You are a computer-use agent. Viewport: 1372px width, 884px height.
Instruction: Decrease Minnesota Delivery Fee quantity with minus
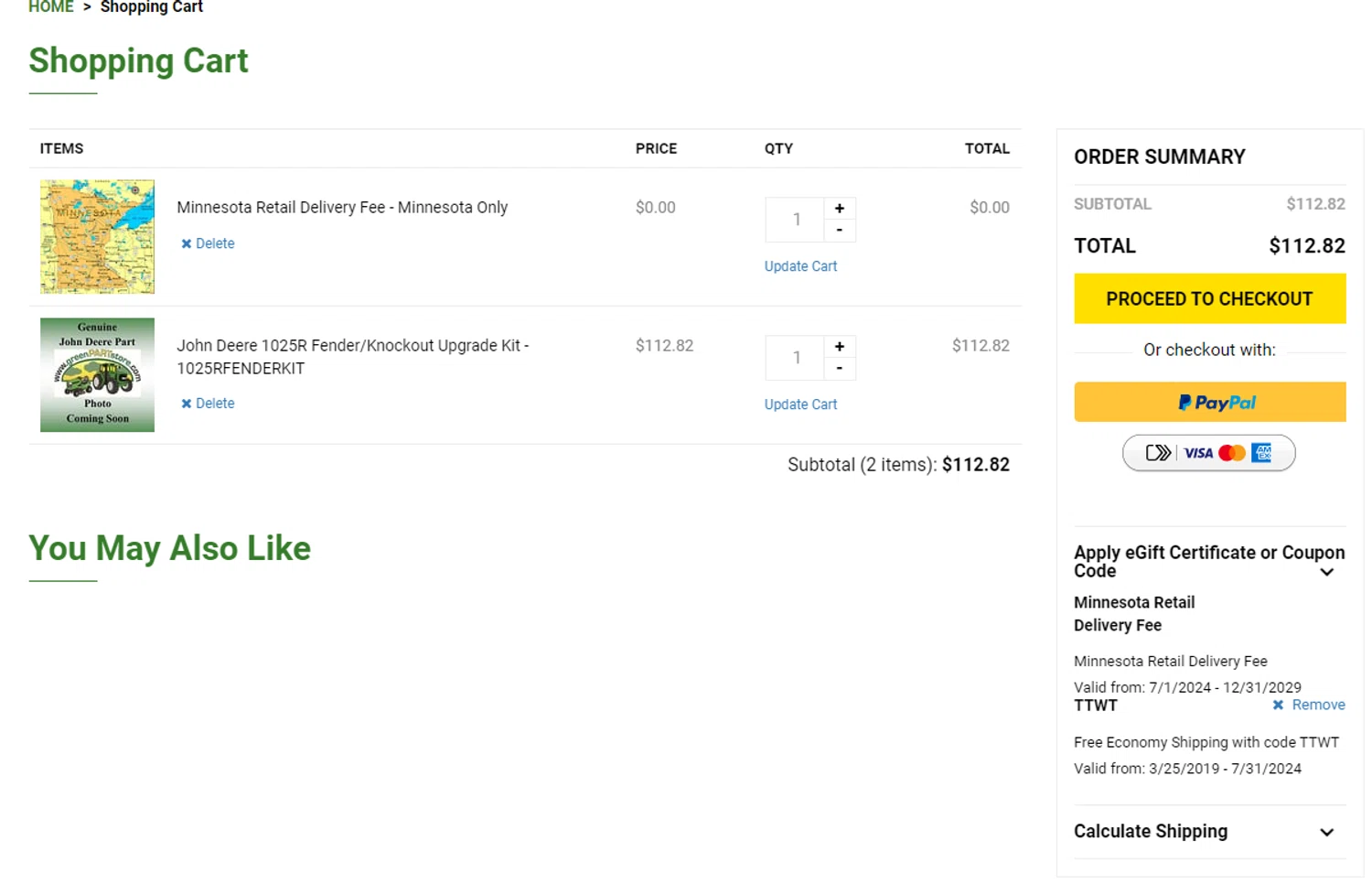(840, 231)
